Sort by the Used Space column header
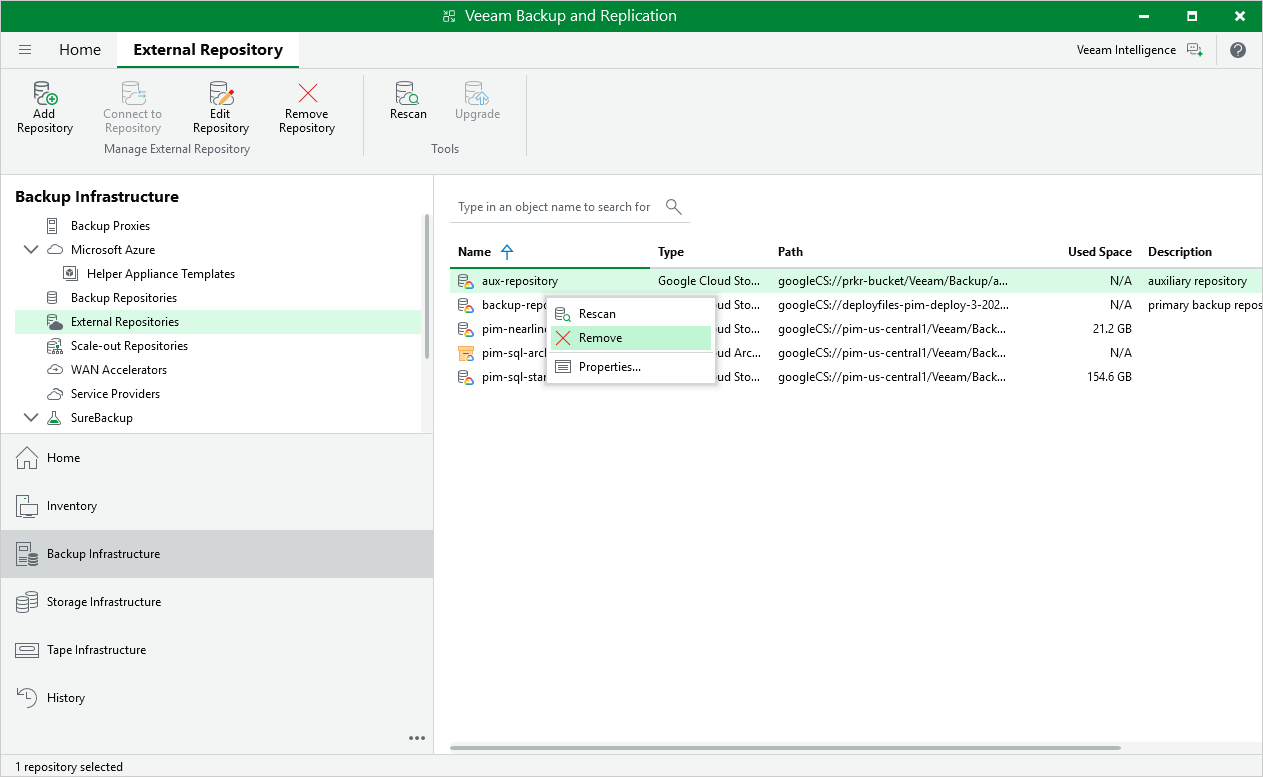Viewport: 1263px width, 777px height. [1100, 252]
